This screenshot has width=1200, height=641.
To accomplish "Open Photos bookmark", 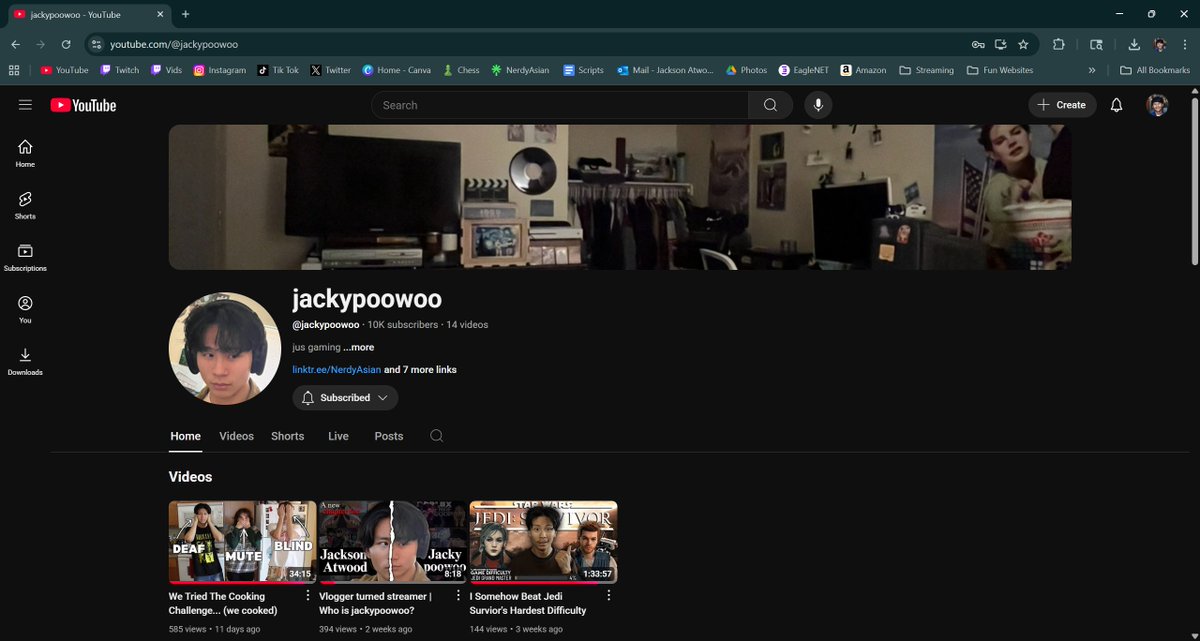I will coord(746,70).
